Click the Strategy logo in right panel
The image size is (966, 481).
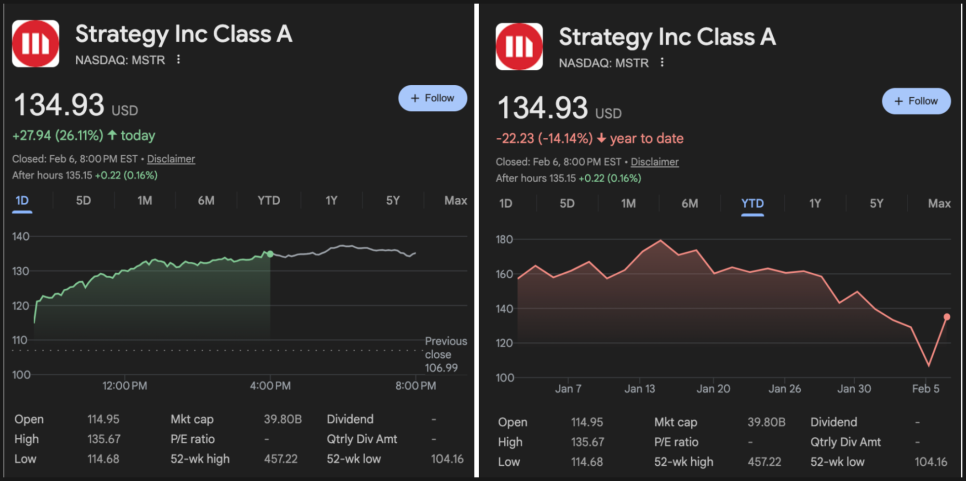[x=519, y=46]
